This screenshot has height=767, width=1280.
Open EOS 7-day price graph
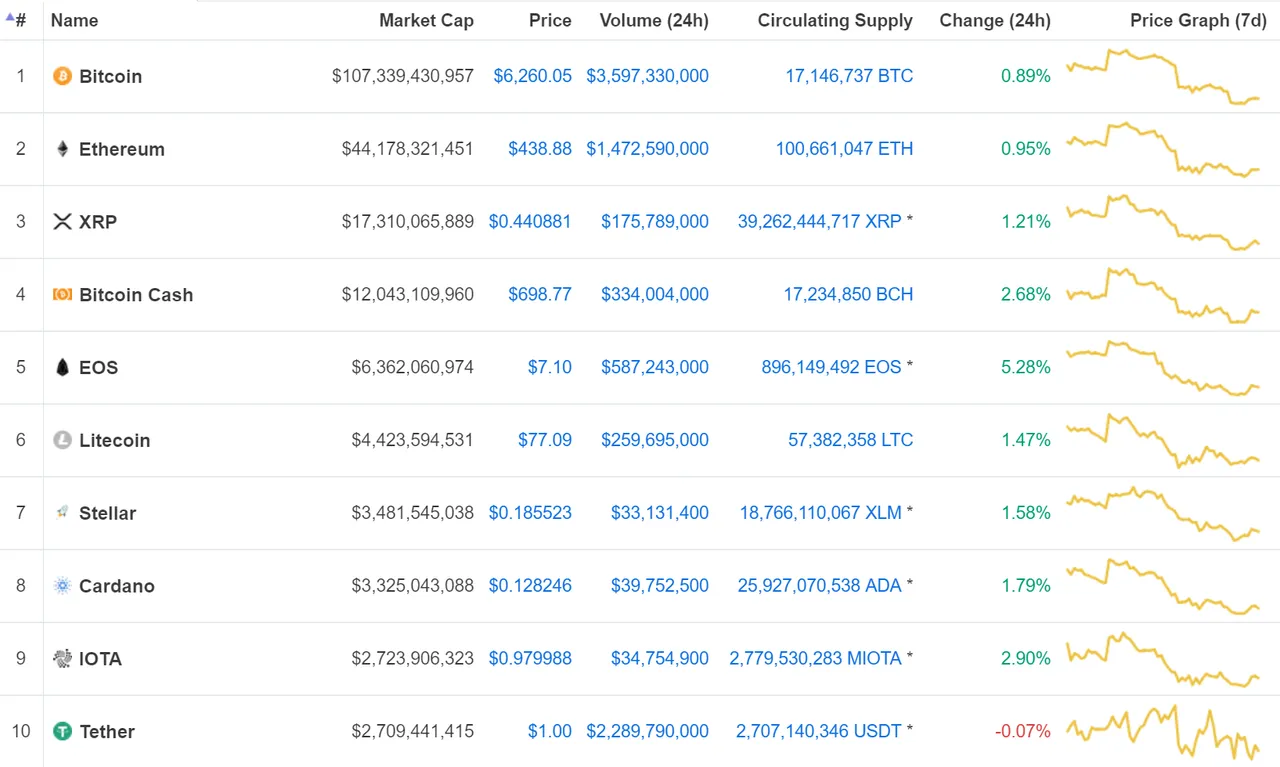pos(1164,367)
